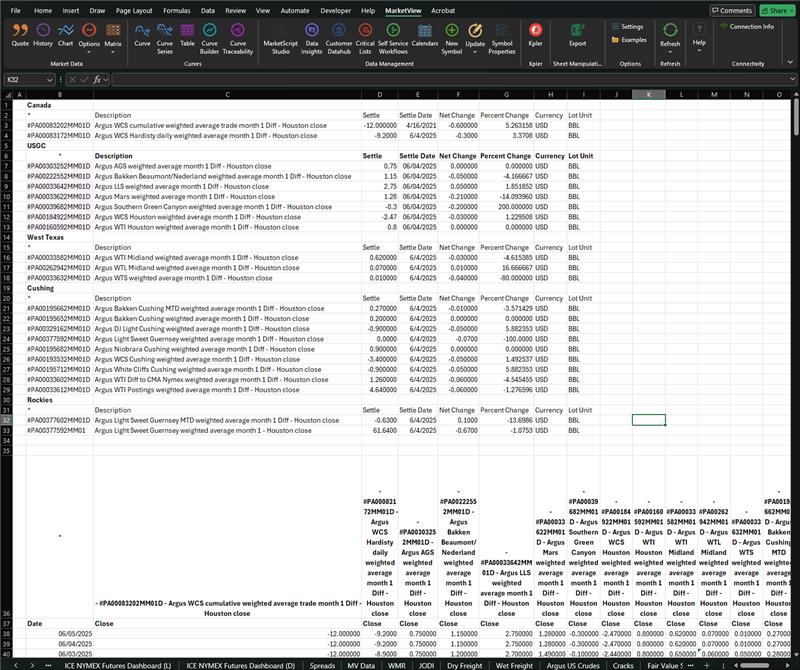
Task: Switch to the Page Layout tab
Action: pyautogui.click(x=134, y=10)
